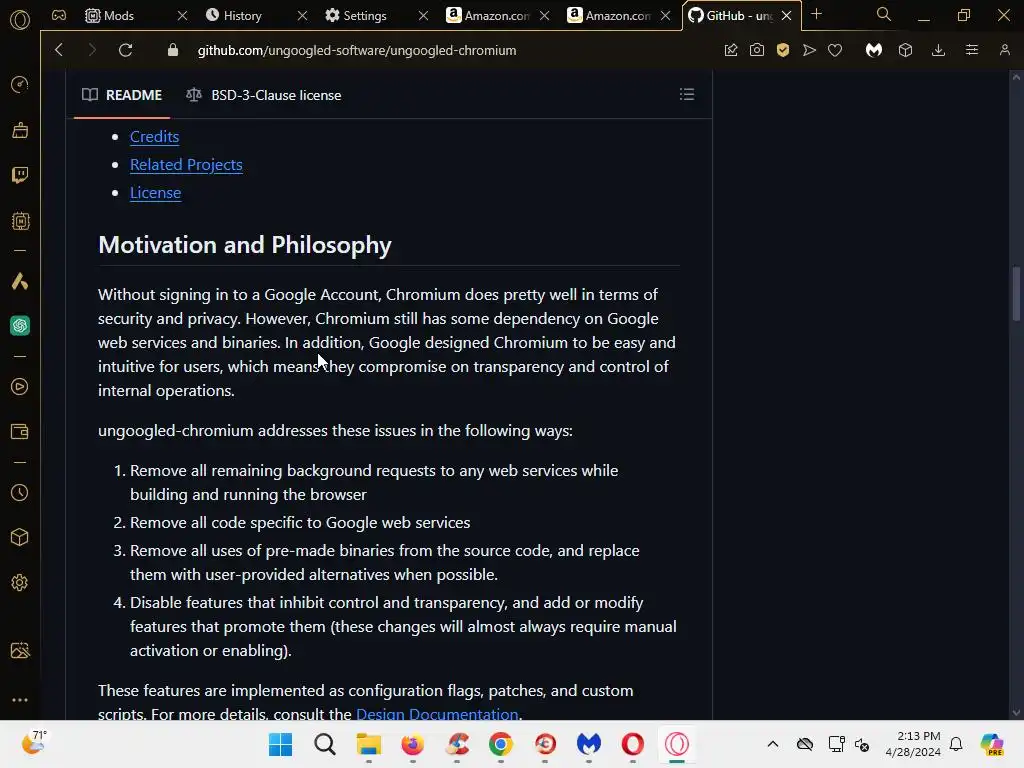Close the Settings tab

pos(423,15)
